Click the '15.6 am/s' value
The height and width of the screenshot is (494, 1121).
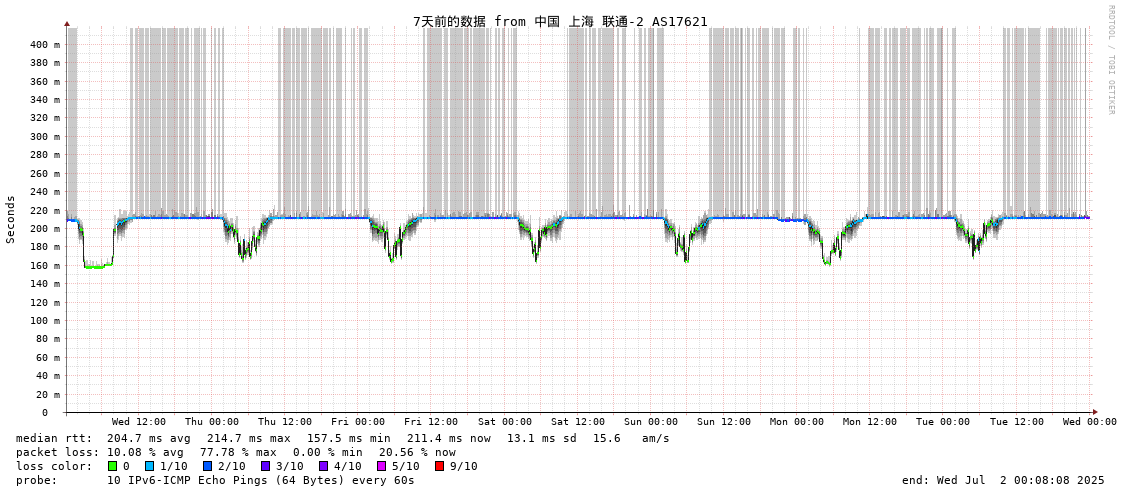point(631,438)
